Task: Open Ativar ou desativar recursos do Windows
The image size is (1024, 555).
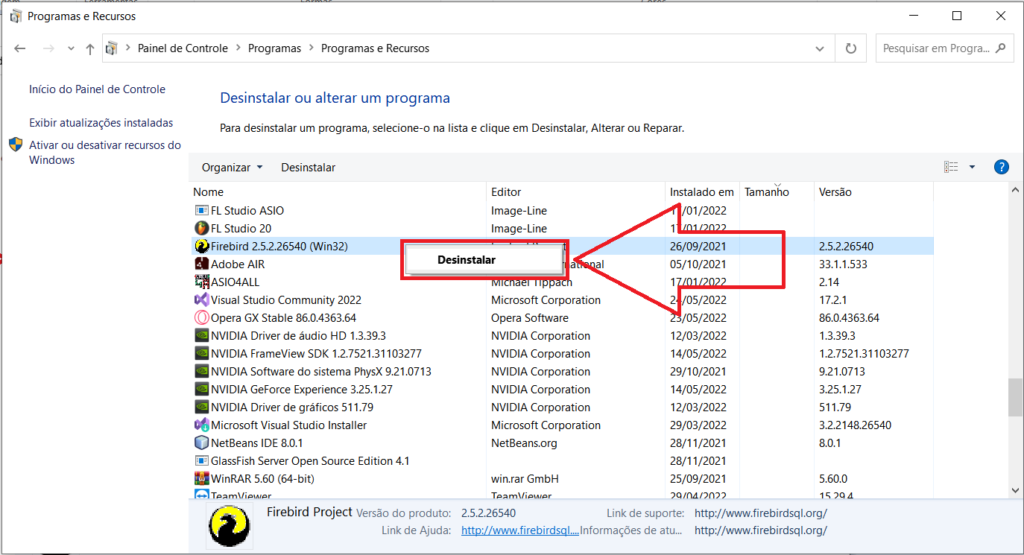Action: [104, 152]
